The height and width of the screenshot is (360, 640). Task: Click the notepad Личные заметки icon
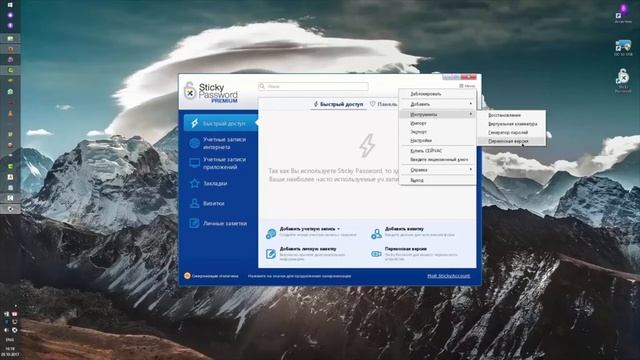195,223
